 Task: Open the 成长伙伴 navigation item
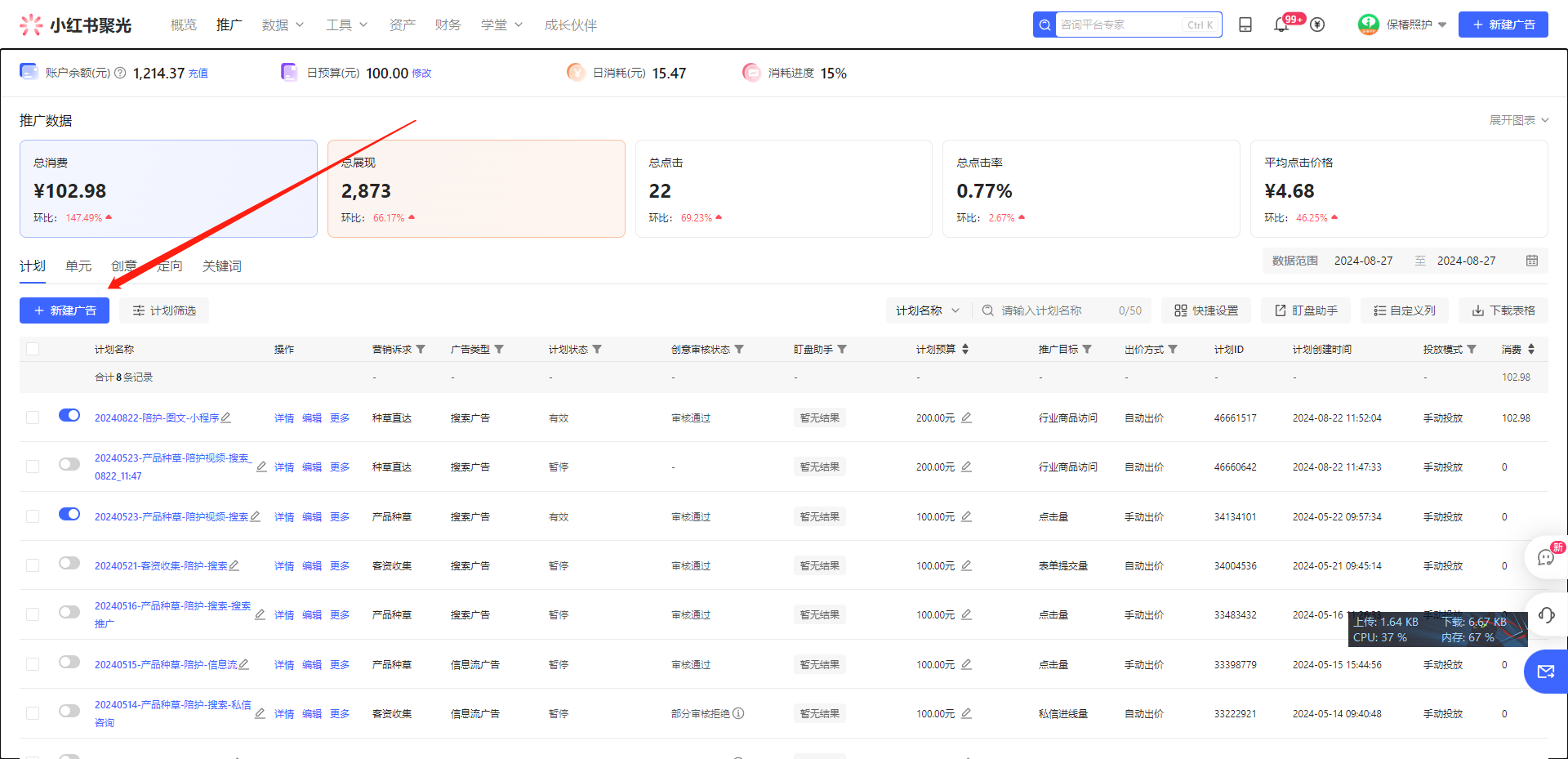571,25
